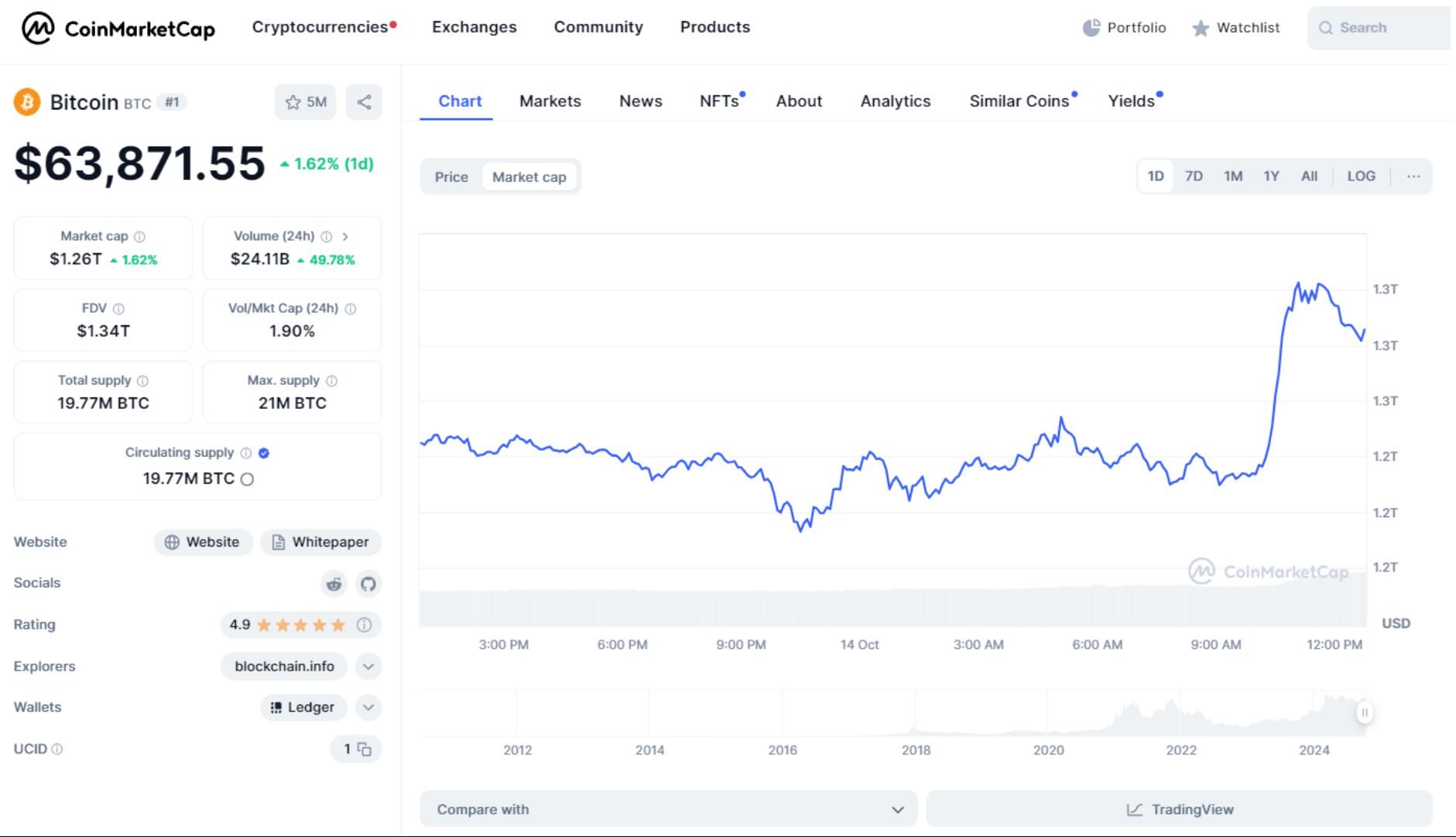
Task: Click the Market cap info tooltip
Action: pos(139,236)
